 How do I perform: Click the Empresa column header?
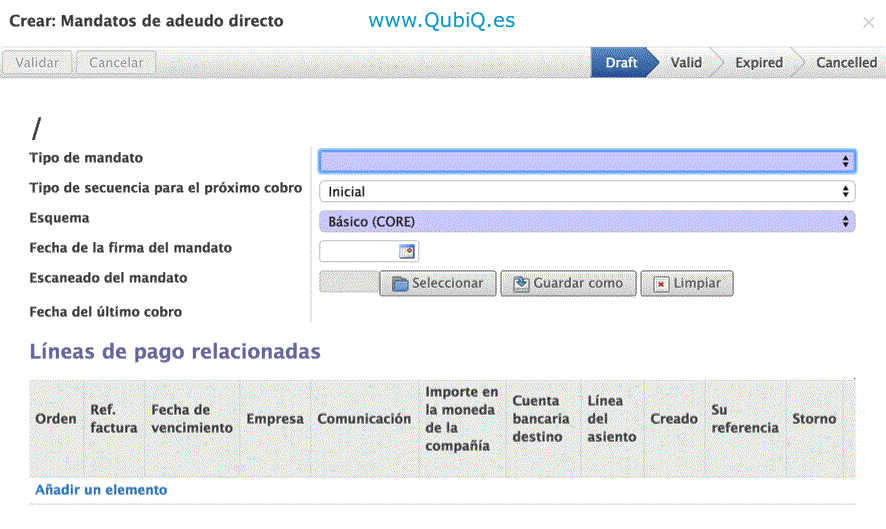(x=275, y=419)
